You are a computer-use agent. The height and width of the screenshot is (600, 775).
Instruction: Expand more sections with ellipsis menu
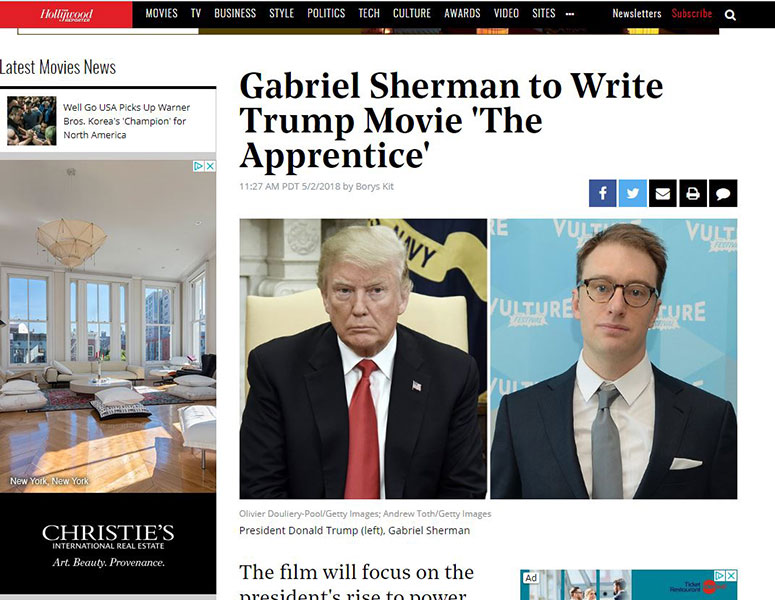pos(570,14)
